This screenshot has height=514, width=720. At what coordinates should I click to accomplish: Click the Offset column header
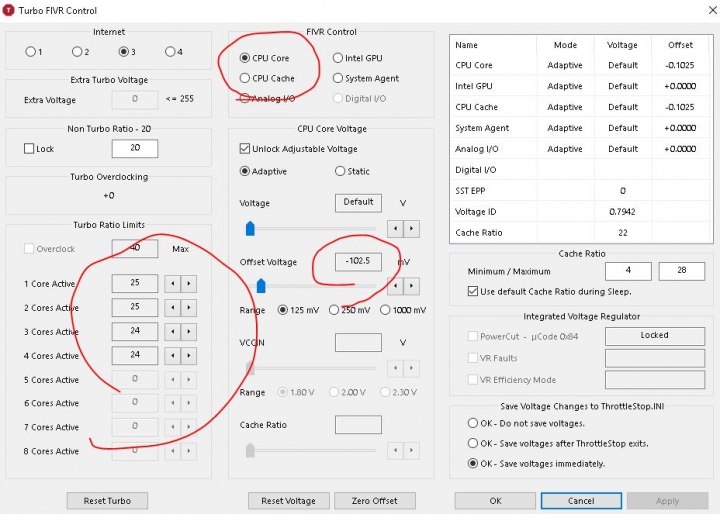681,45
